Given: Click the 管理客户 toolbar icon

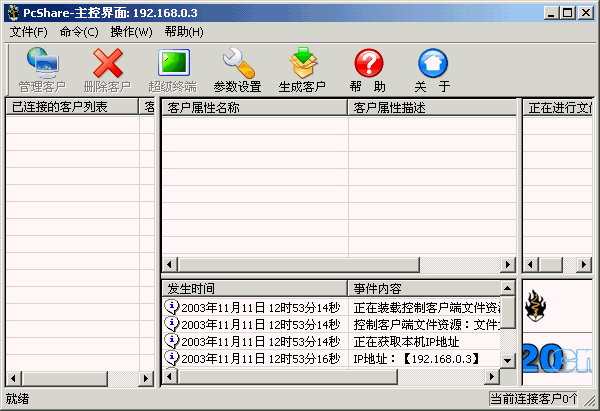Looking at the screenshot, I should (42, 65).
